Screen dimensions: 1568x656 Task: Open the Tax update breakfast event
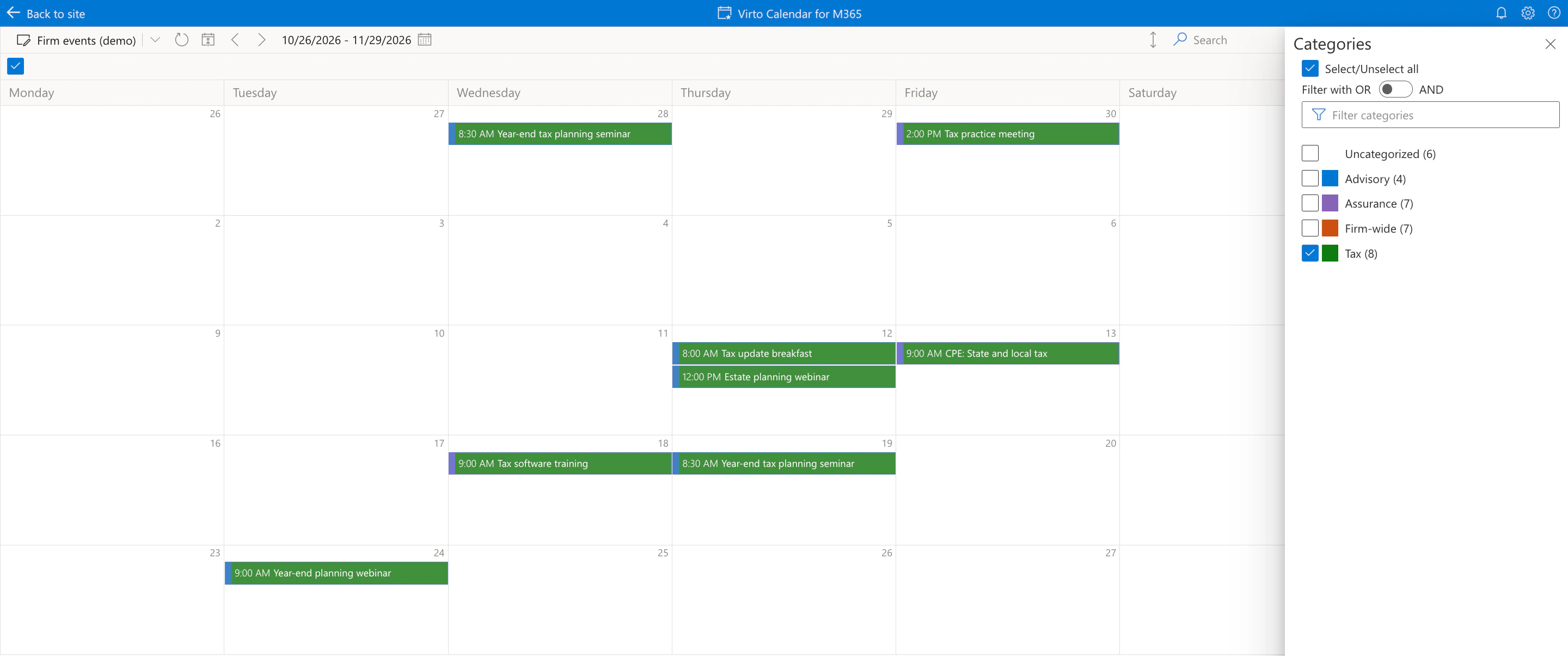(x=783, y=353)
